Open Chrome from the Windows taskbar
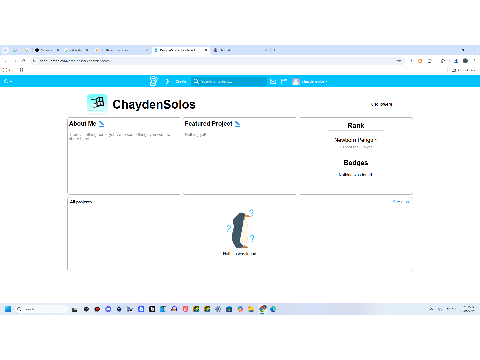This screenshot has height=360, width=480. 263,309
